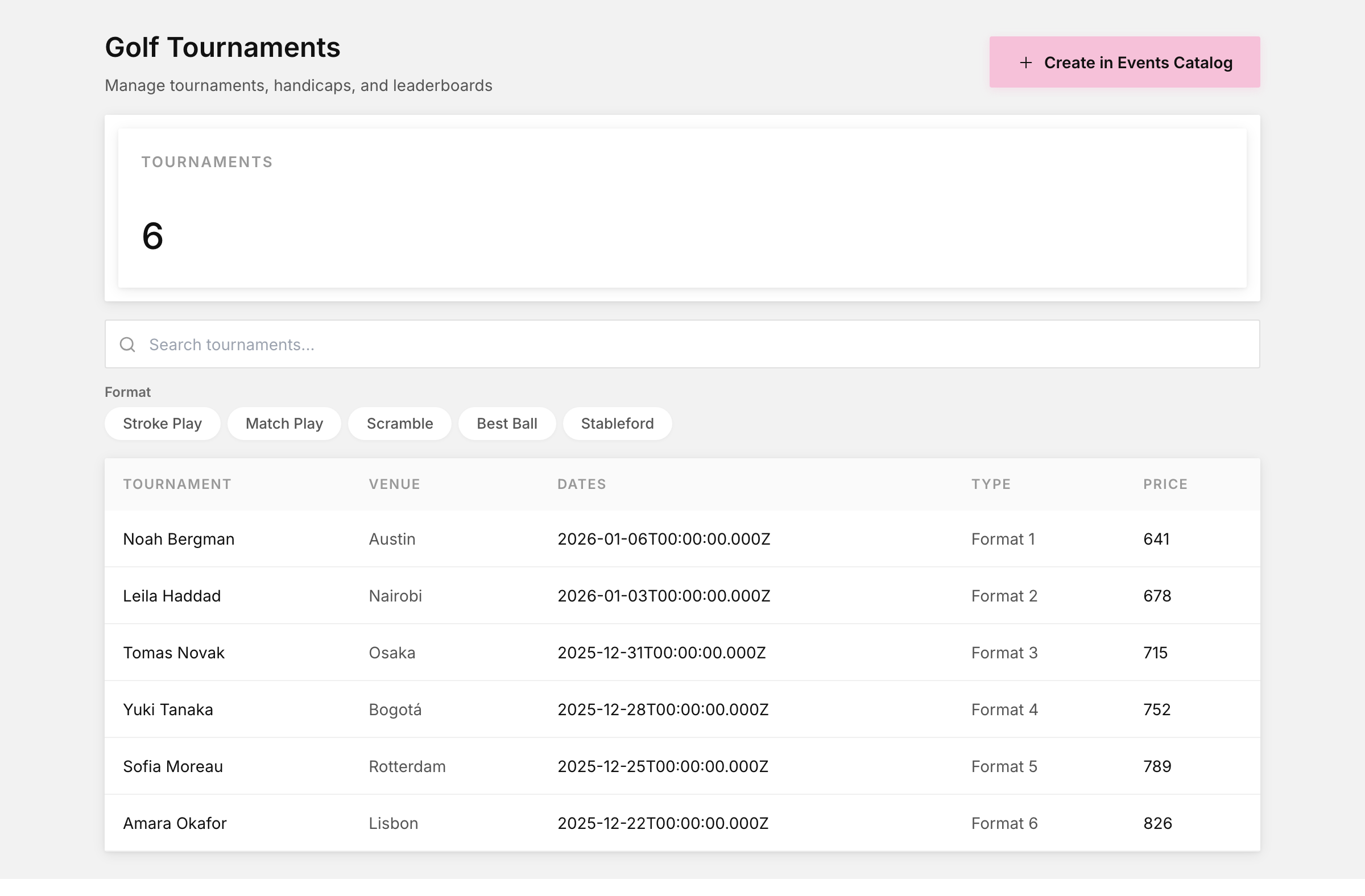Toggle the Scramble format filter
The image size is (1365, 896).
(400, 424)
